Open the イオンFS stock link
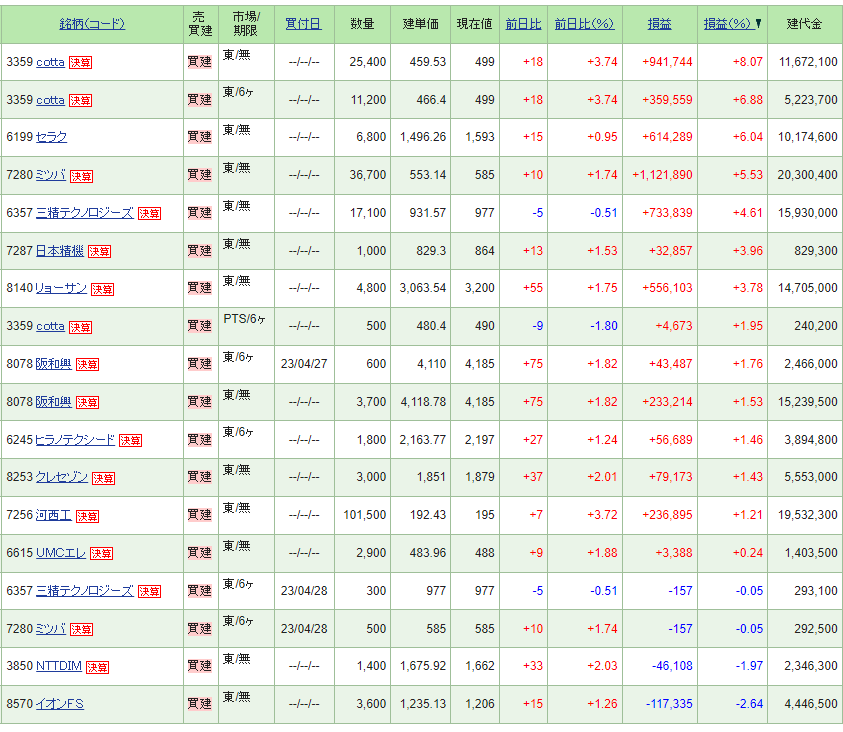 [x=60, y=704]
